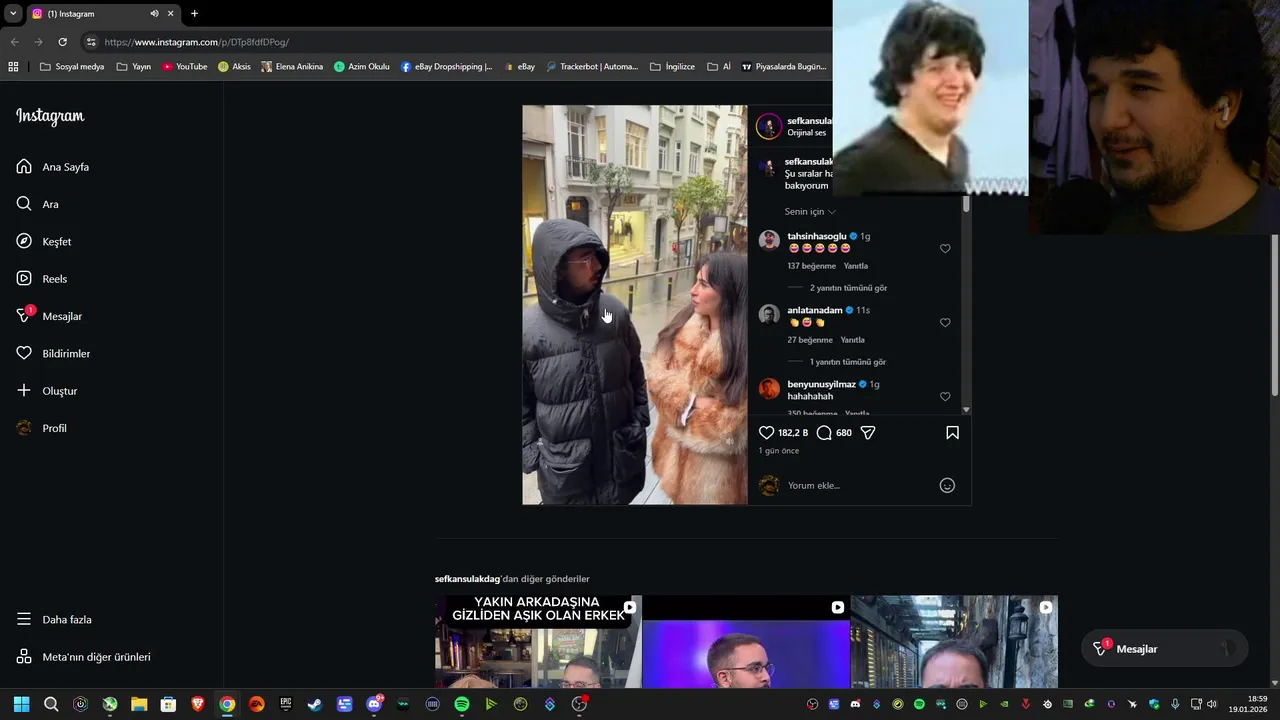
Task: Like anlatanadam's comment
Action: pyautogui.click(x=945, y=323)
